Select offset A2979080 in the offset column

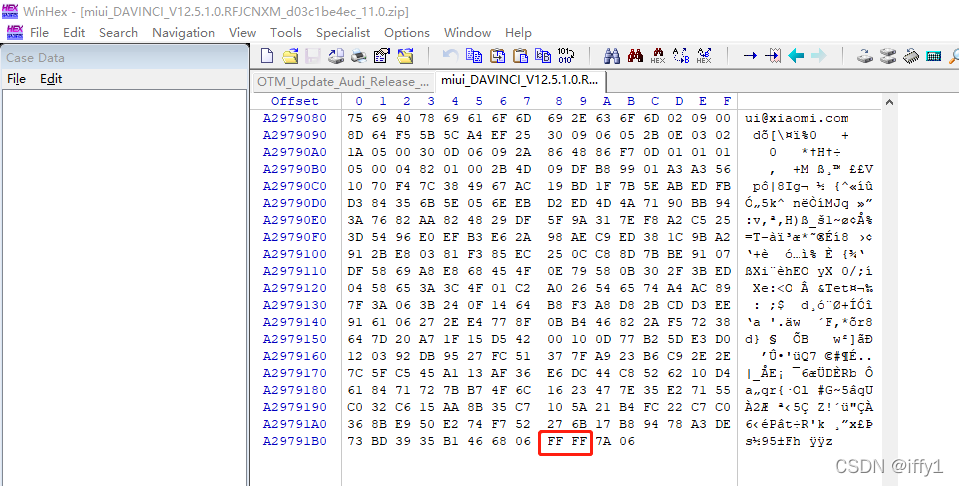click(295, 118)
